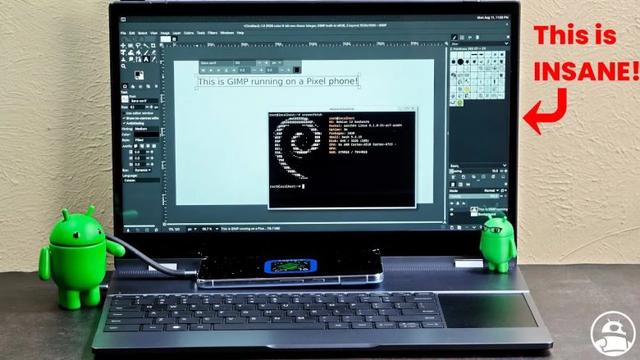
Task: Click the Font name field in tool options
Action: tap(144, 101)
